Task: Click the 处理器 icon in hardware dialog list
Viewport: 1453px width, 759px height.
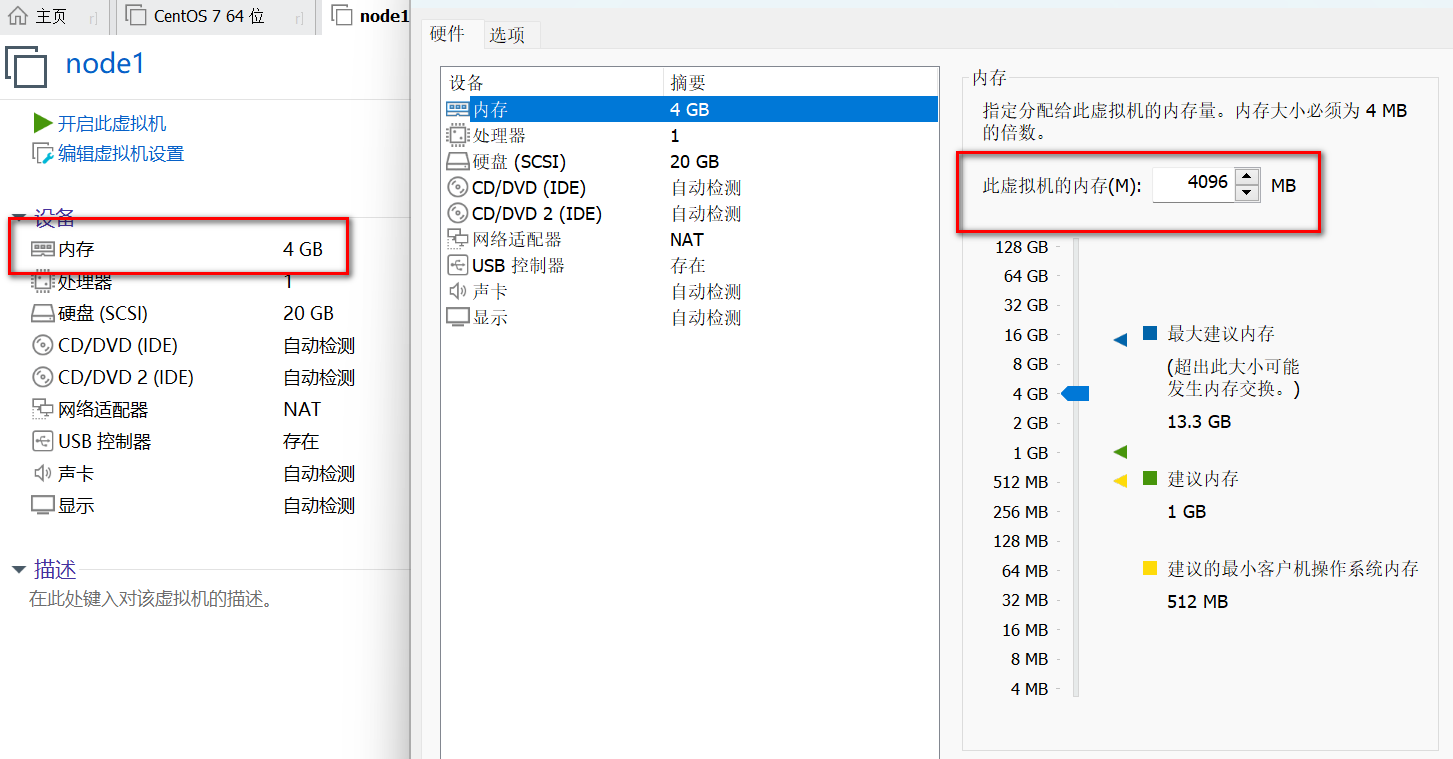Action: click(x=457, y=135)
